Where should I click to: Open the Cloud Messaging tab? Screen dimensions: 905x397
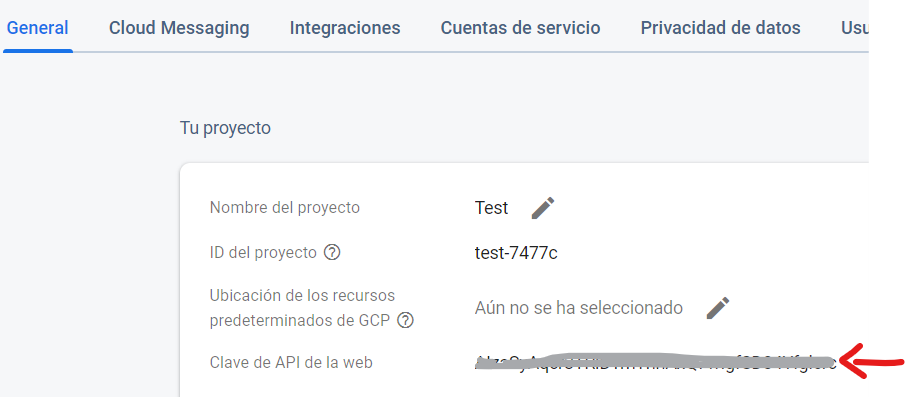pos(179,28)
